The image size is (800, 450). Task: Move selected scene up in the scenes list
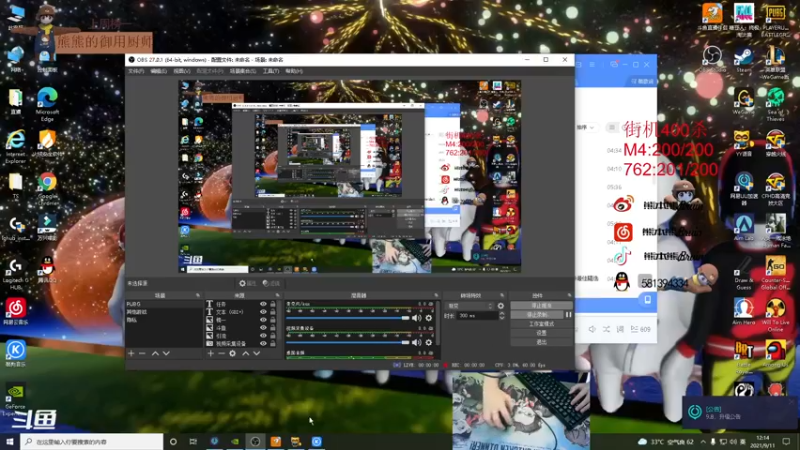[155, 353]
